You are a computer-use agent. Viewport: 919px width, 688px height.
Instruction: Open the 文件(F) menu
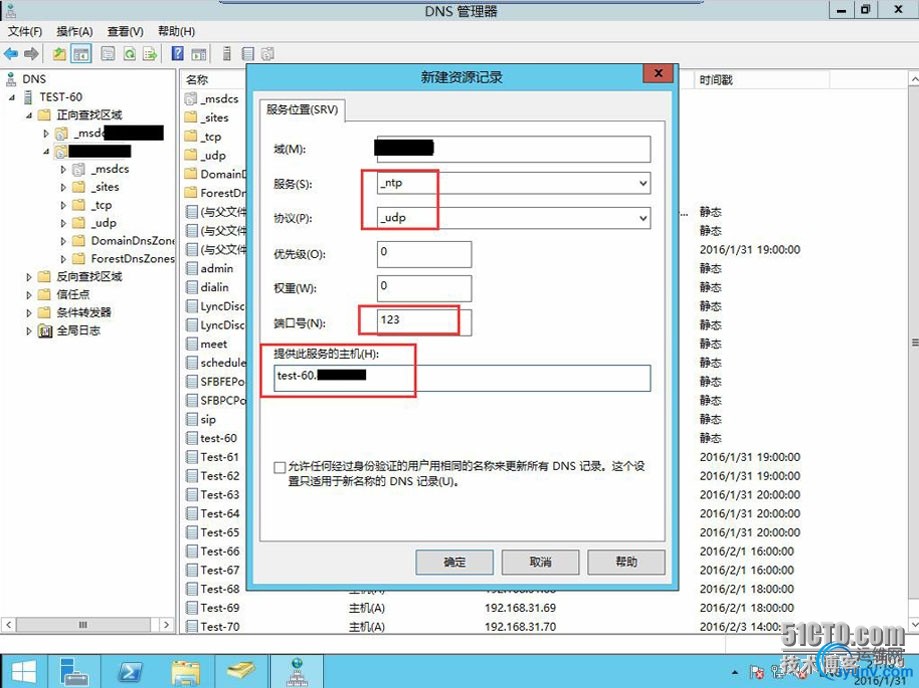click(x=25, y=31)
